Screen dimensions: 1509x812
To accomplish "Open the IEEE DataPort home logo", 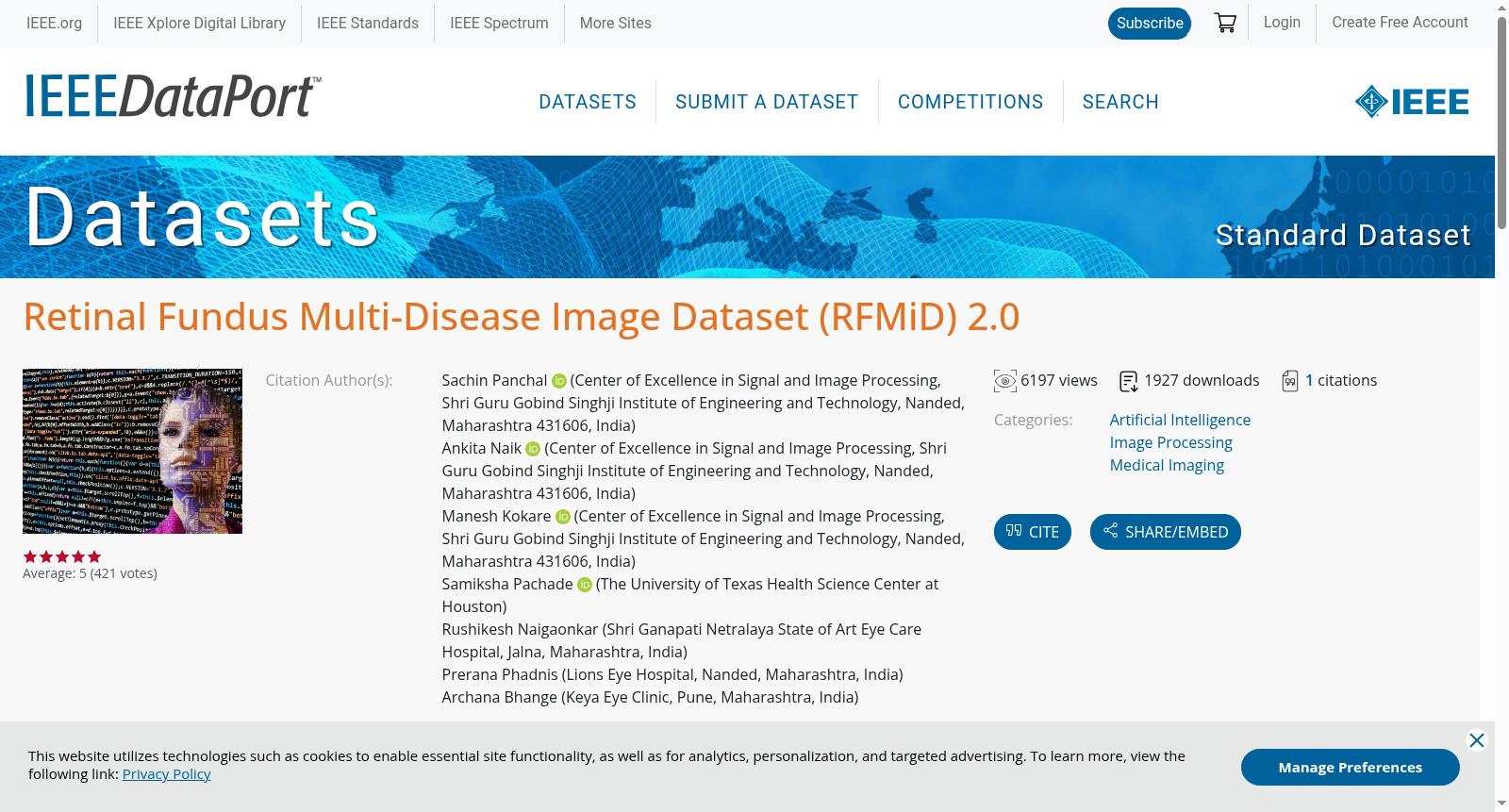I will point(173,96).
